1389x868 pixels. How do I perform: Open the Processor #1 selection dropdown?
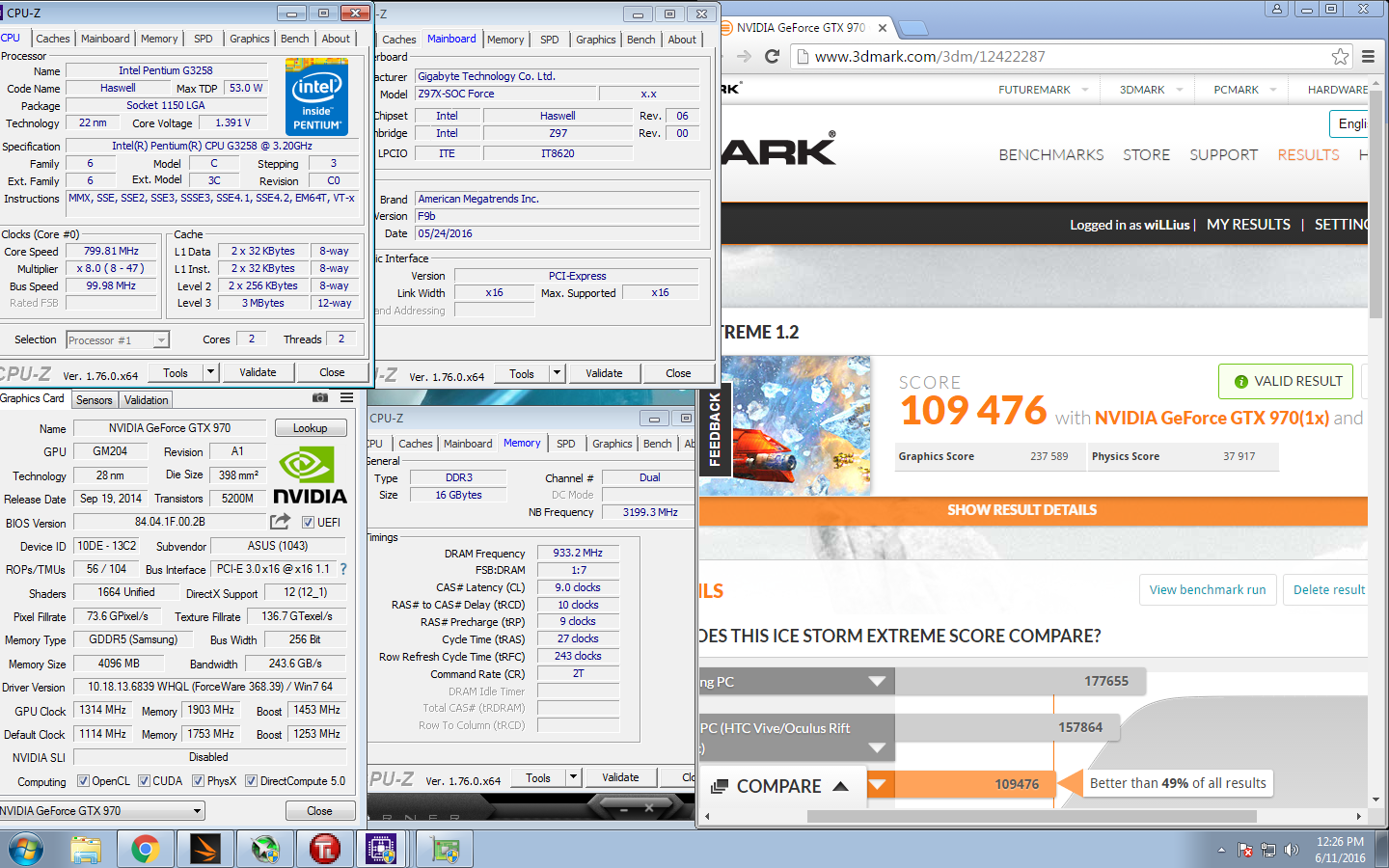click(118, 340)
